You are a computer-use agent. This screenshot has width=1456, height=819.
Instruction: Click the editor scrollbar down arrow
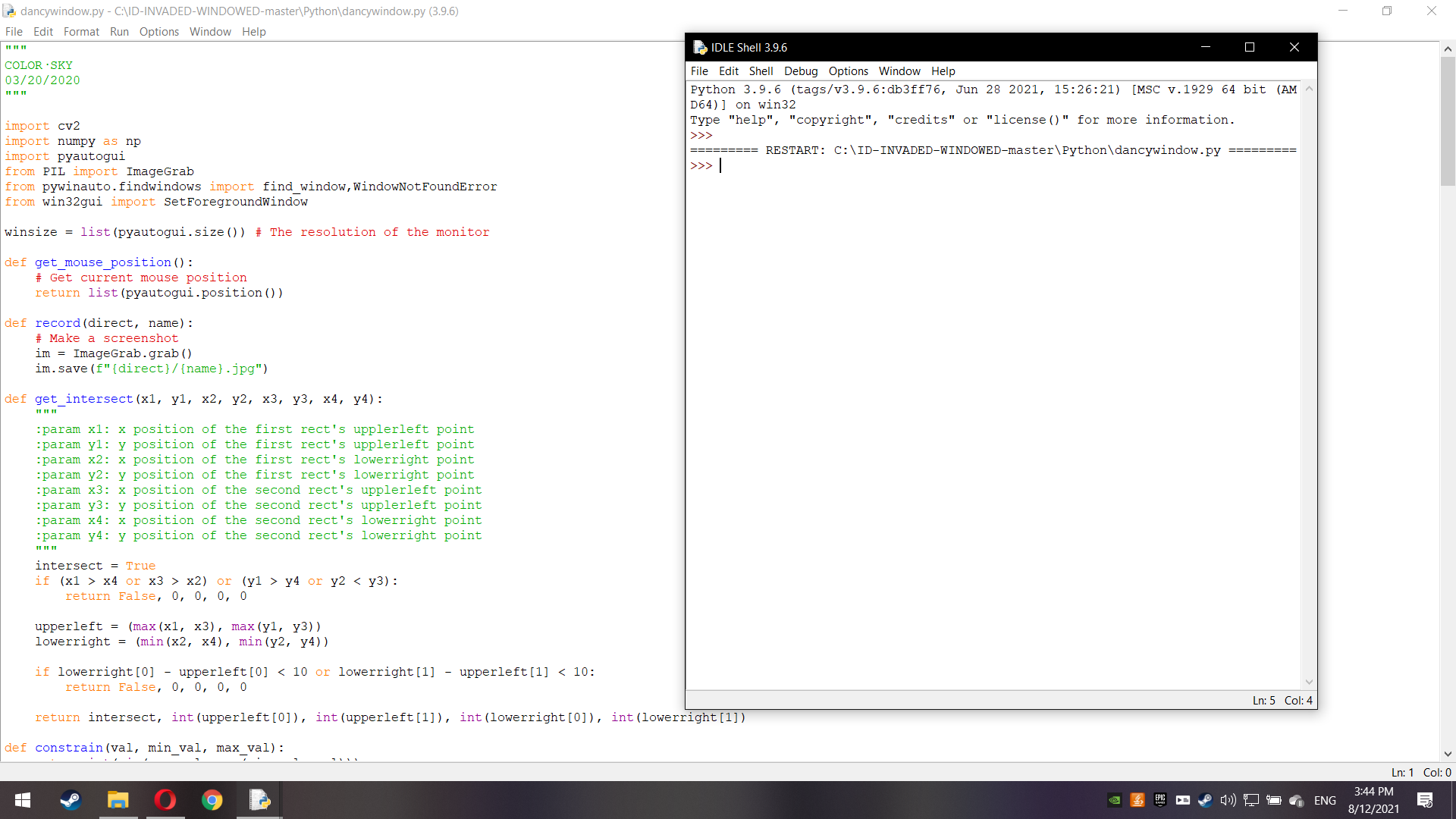(1448, 755)
